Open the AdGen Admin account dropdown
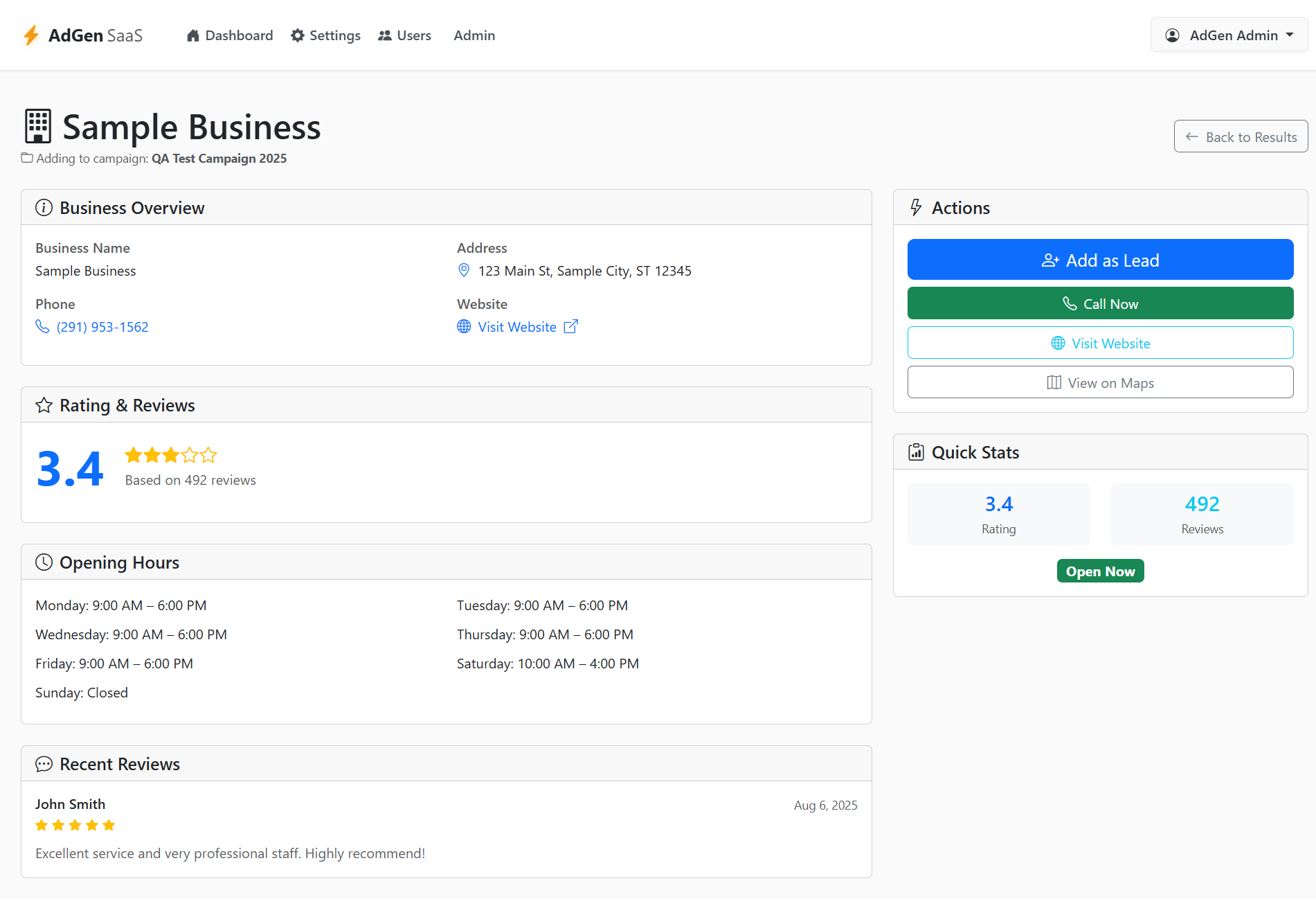1316x899 pixels. [1229, 35]
